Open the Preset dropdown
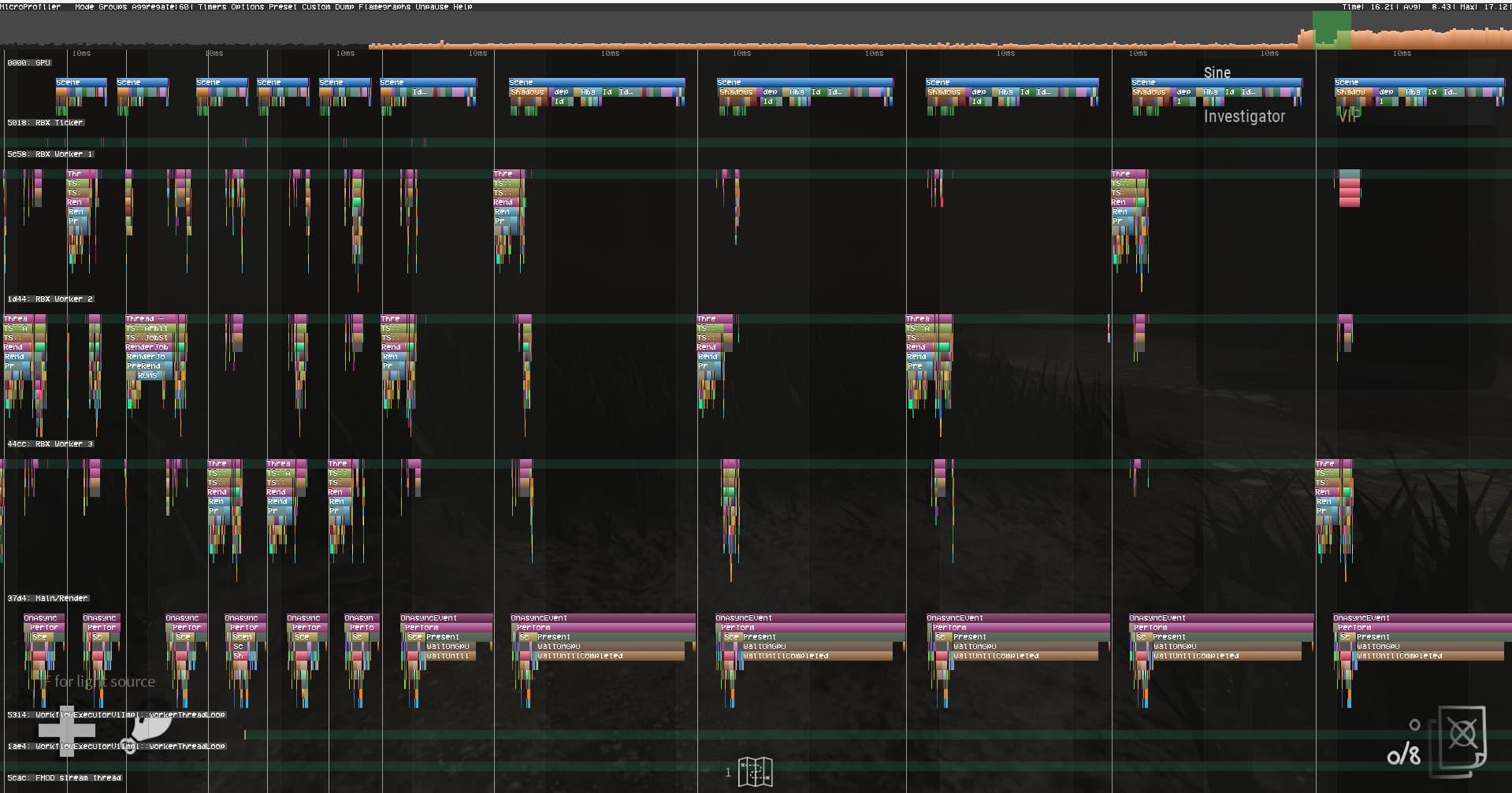Viewport: 1512px width, 793px height. pos(281,6)
